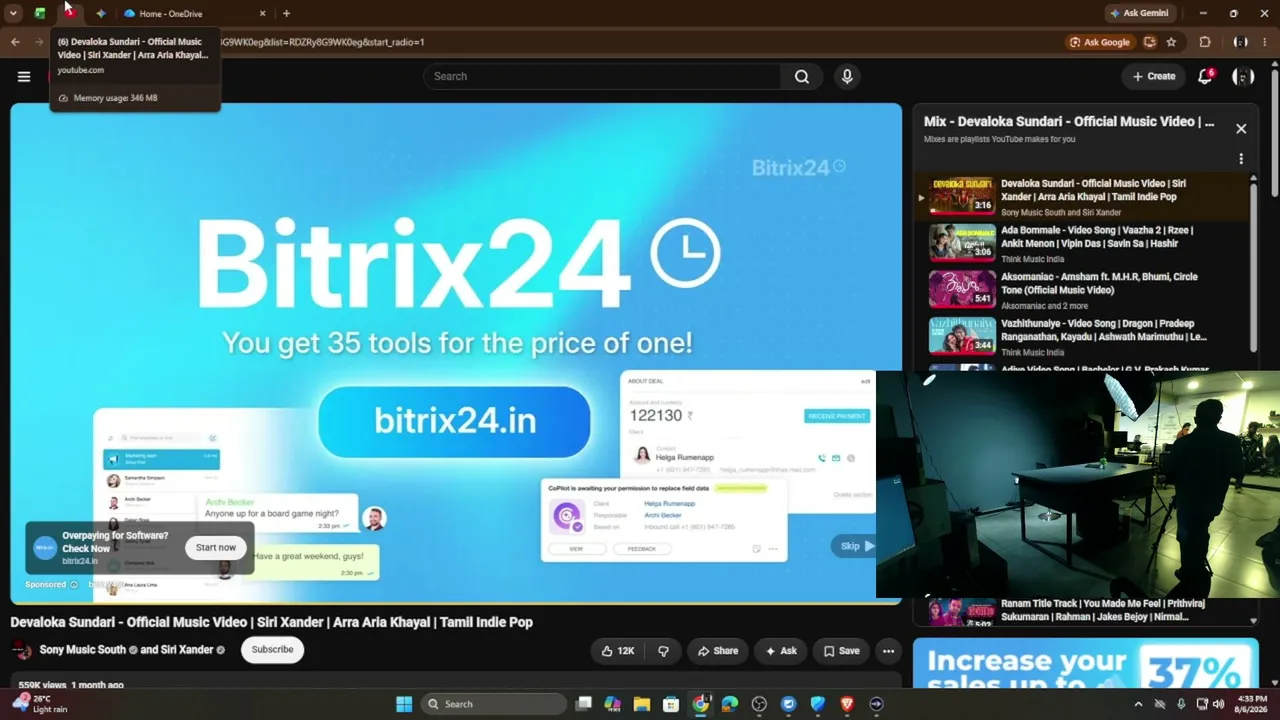Image resolution: width=1280 pixels, height=720 pixels.
Task: Click the microphone icon in system tray
Action: [1181, 704]
